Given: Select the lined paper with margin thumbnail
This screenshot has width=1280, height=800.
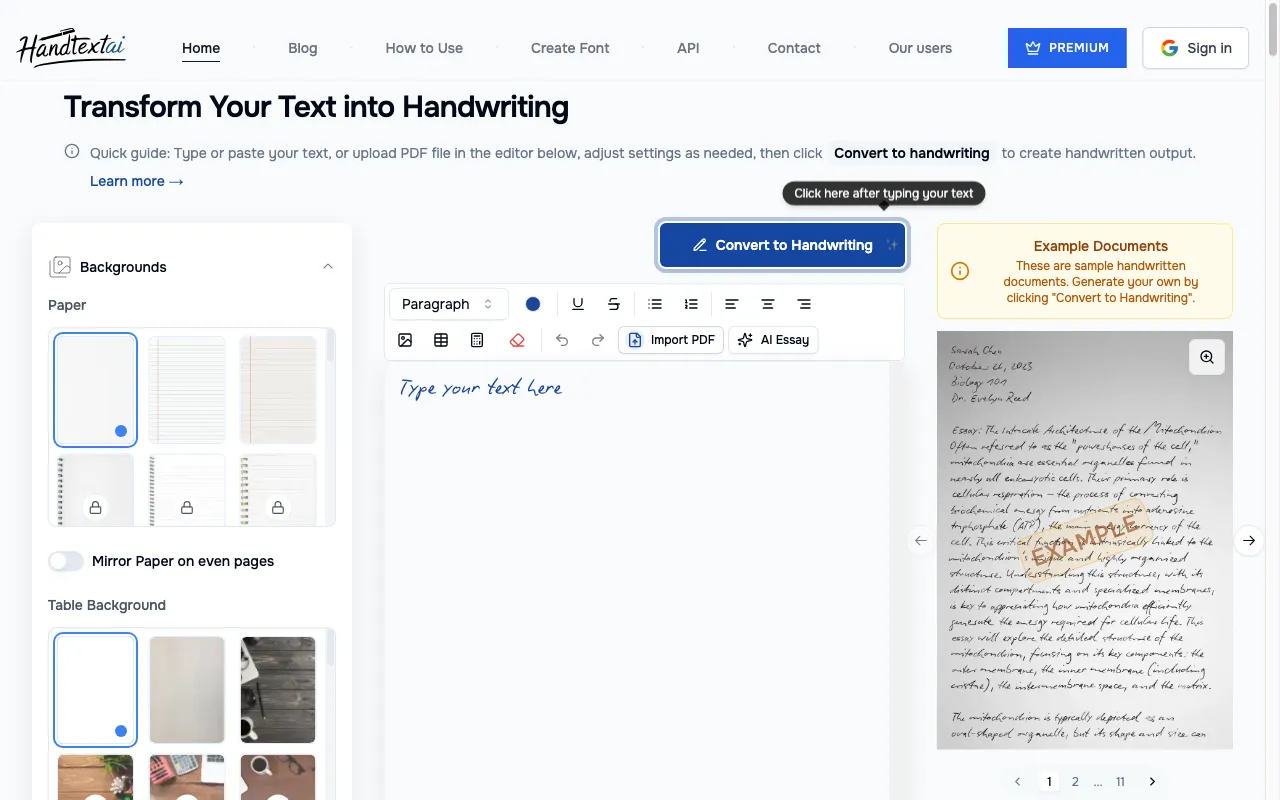Looking at the screenshot, I should tap(278, 390).
